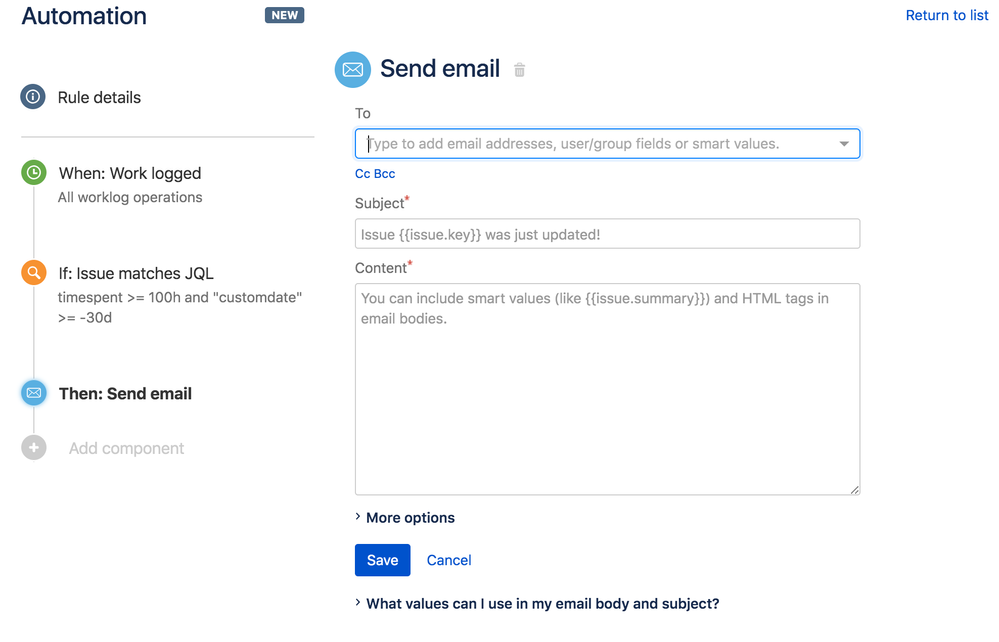Add Cc recipients to the email
Viewport: 999px width, 642px height.
pyautogui.click(x=361, y=173)
